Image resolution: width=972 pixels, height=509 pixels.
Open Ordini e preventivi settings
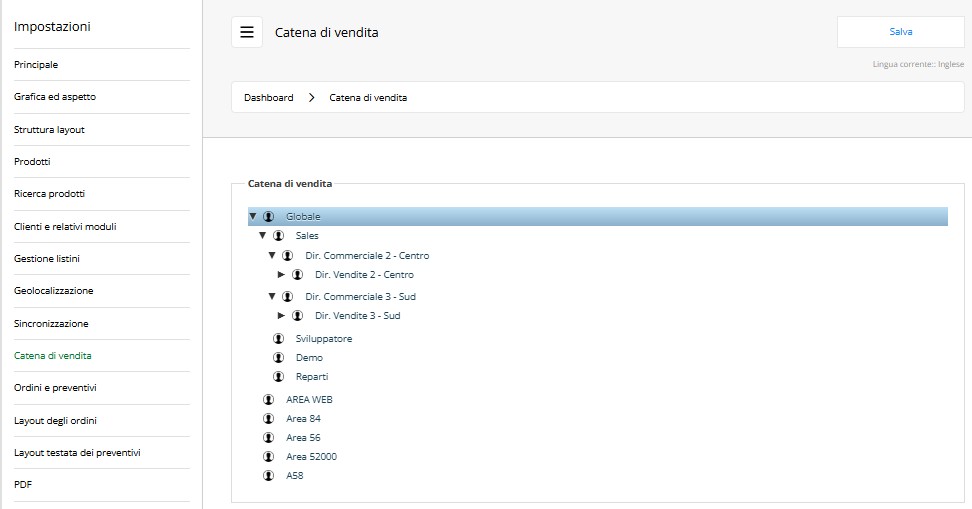coord(56,388)
